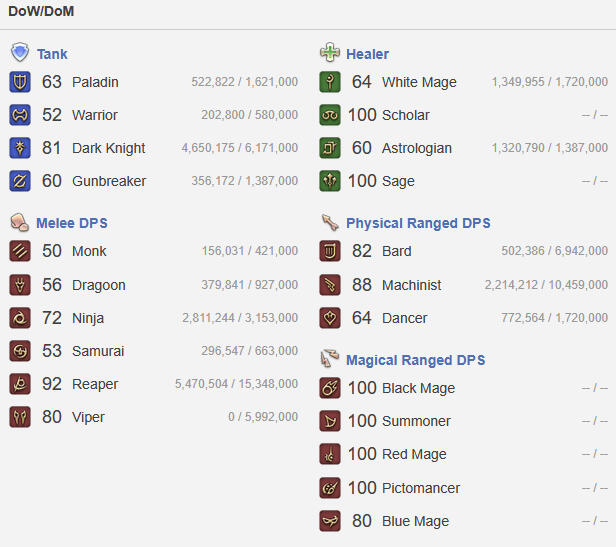
Task: Click the Tank role shield icon
Action: tap(20, 53)
